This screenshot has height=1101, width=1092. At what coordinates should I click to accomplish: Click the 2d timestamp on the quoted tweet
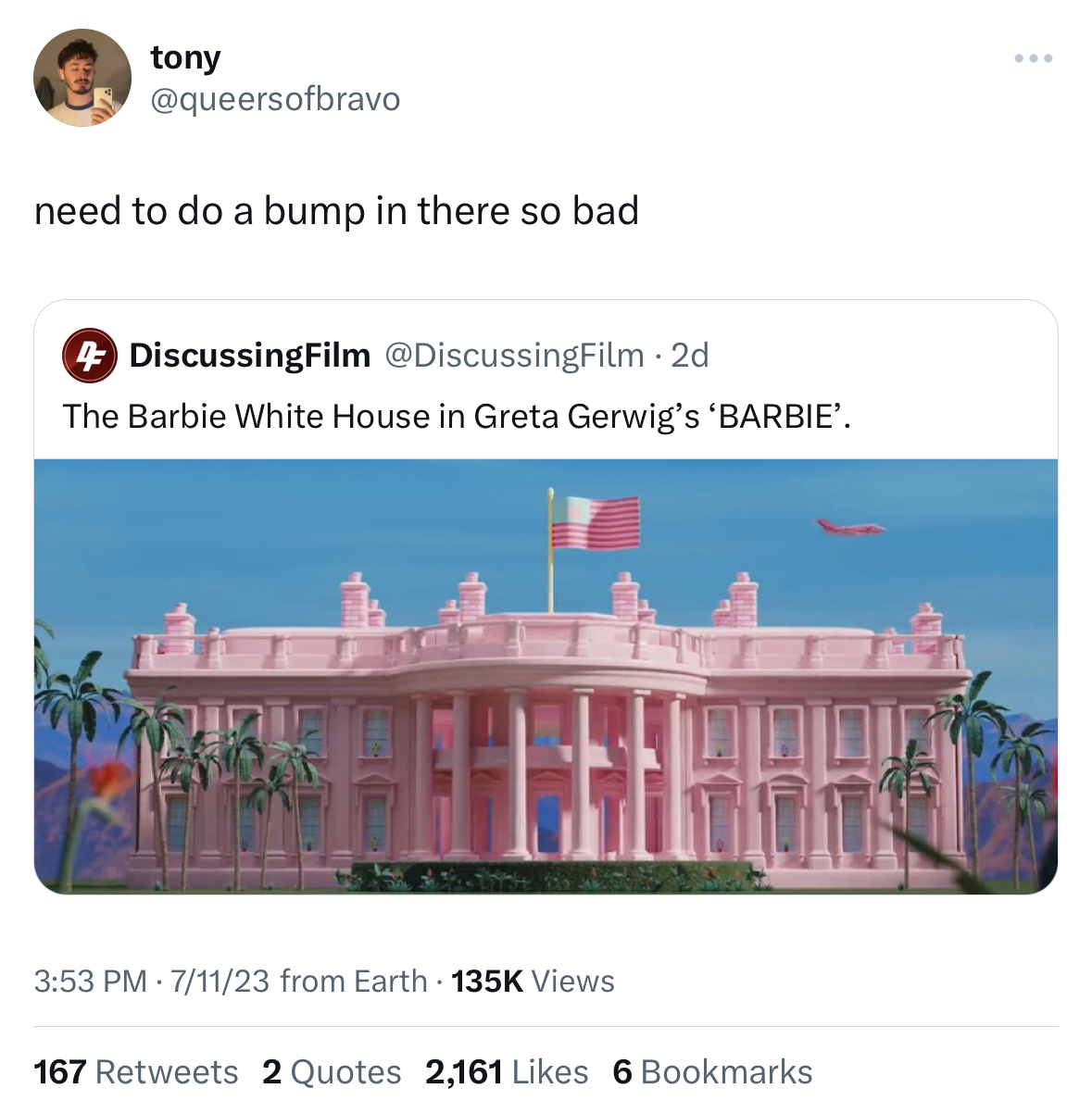690,356
